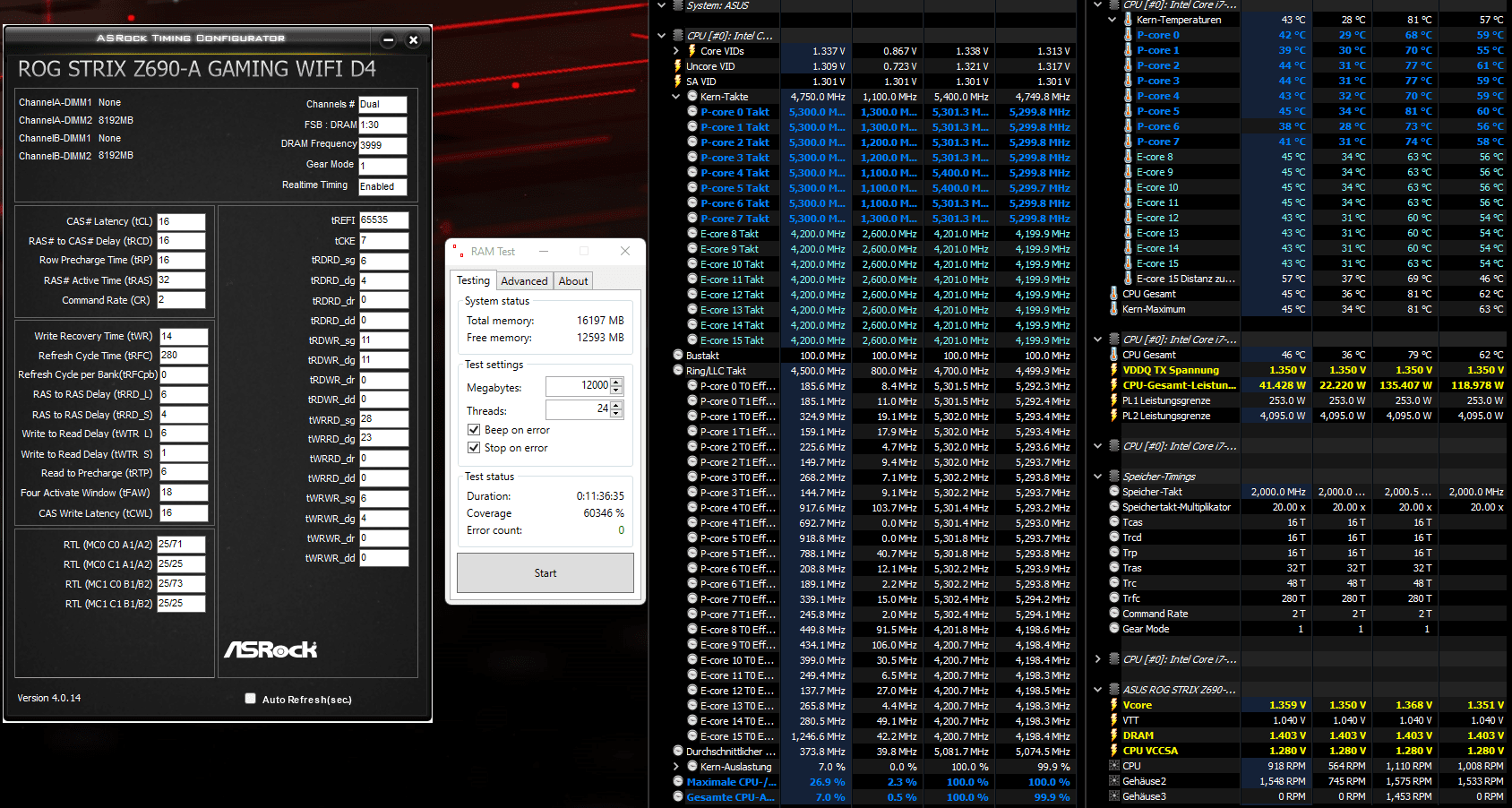
Task: Open the About tab
Action: tap(573, 281)
